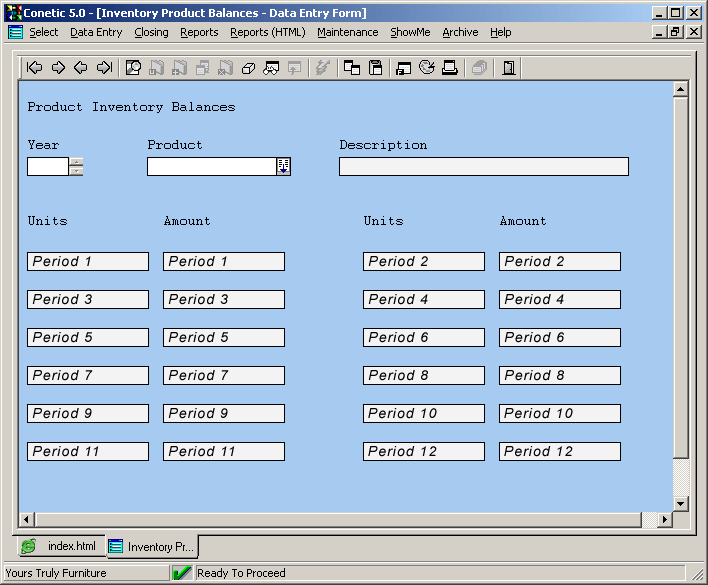This screenshot has width=708, height=585.
Task: Click the printer icon in toolbar
Action: (x=450, y=68)
